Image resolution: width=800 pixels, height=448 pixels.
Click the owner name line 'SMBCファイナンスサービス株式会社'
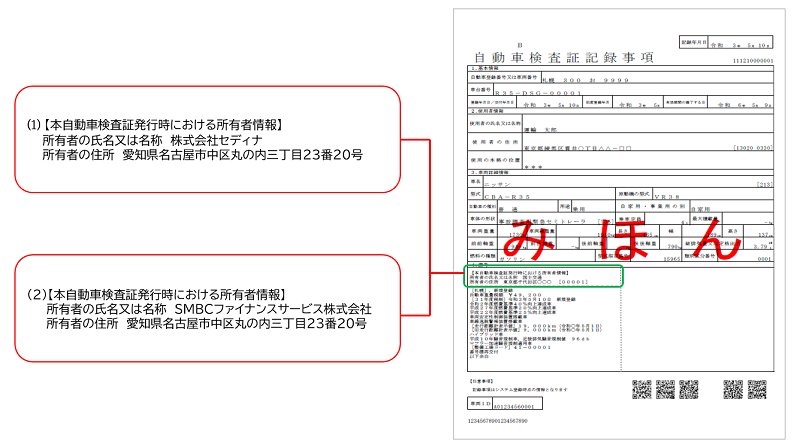coord(273,309)
